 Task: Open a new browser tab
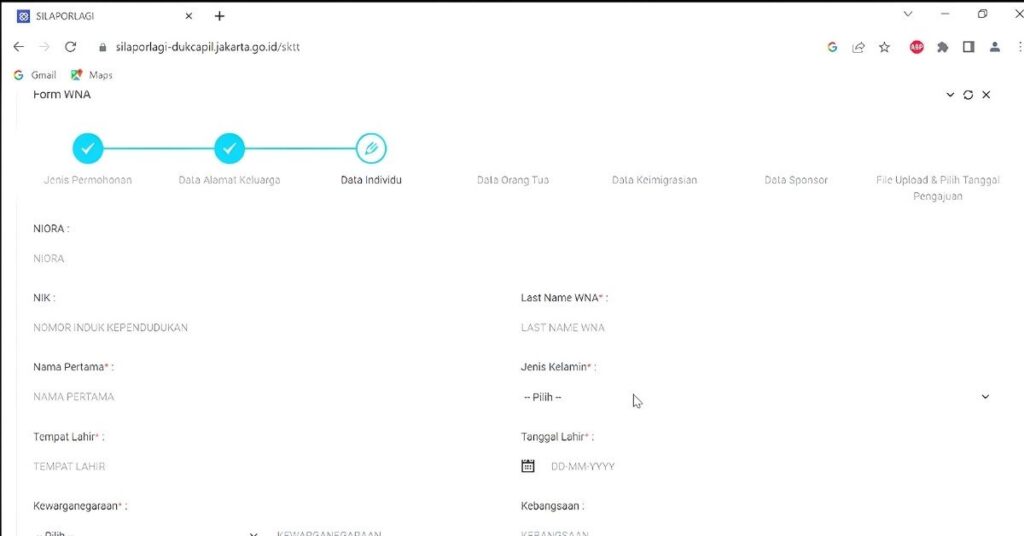click(219, 16)
